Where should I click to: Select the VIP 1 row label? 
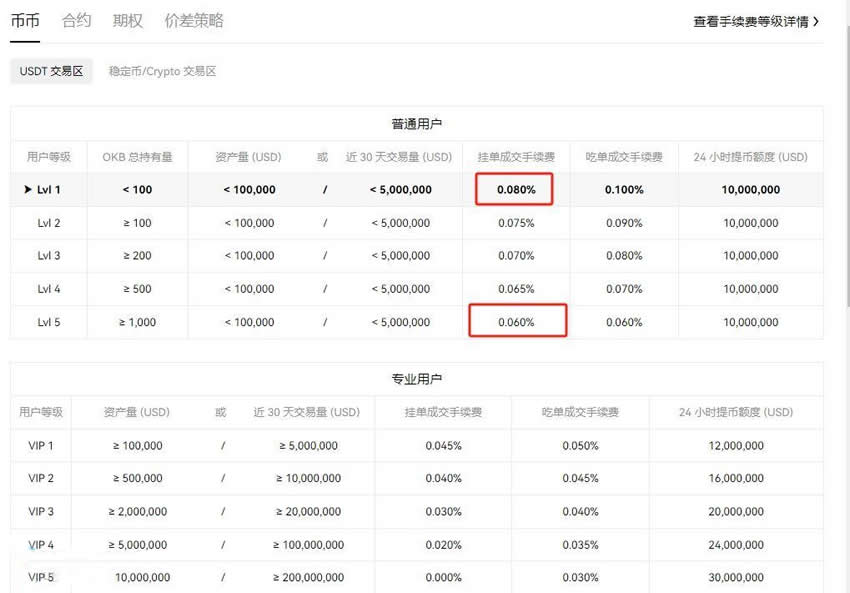coord(41,446)
